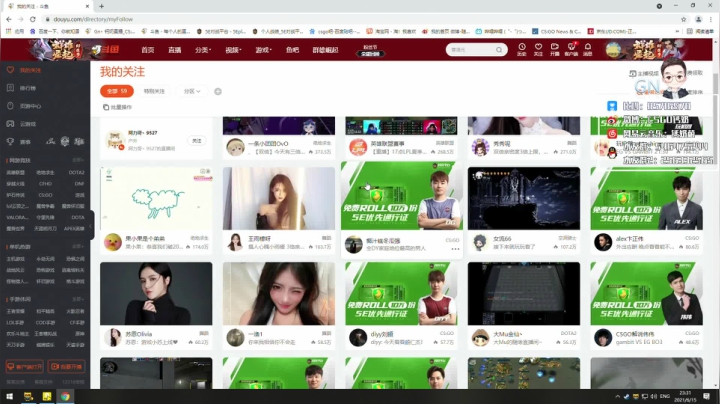Click the search magnifier icon
The height and width of the screenshot is (404, 720).
tap(499, 50)
